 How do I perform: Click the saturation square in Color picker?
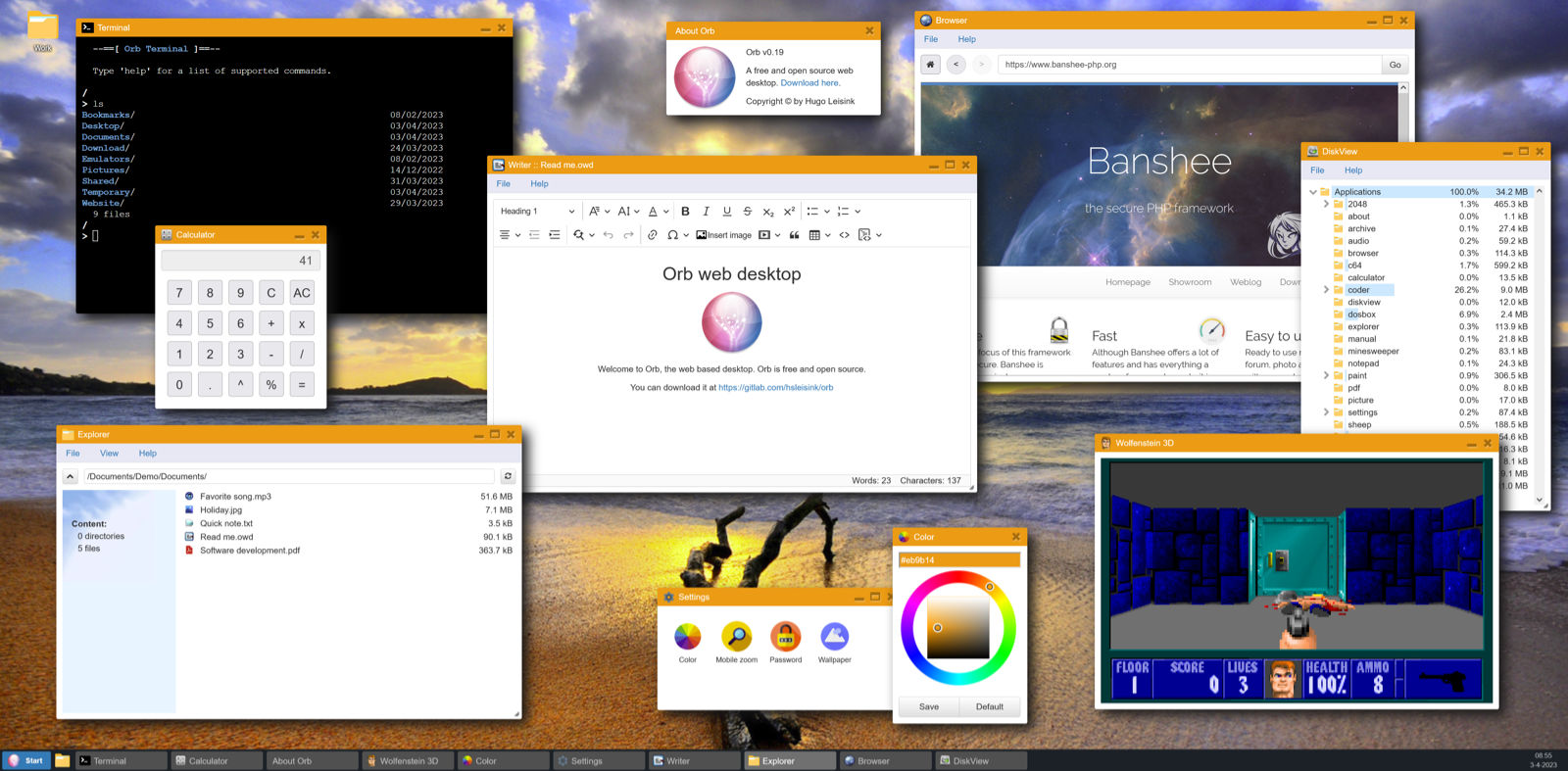[958, 627]
